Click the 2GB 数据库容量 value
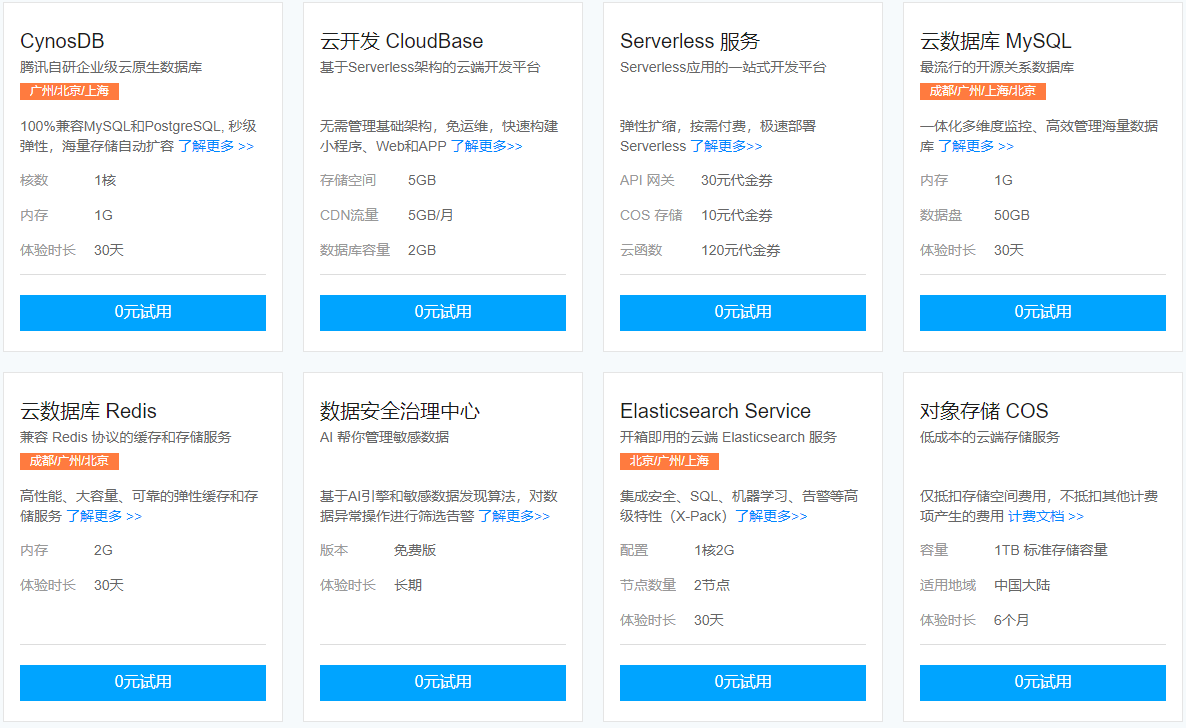1186x728 pixels. [422, 250]
